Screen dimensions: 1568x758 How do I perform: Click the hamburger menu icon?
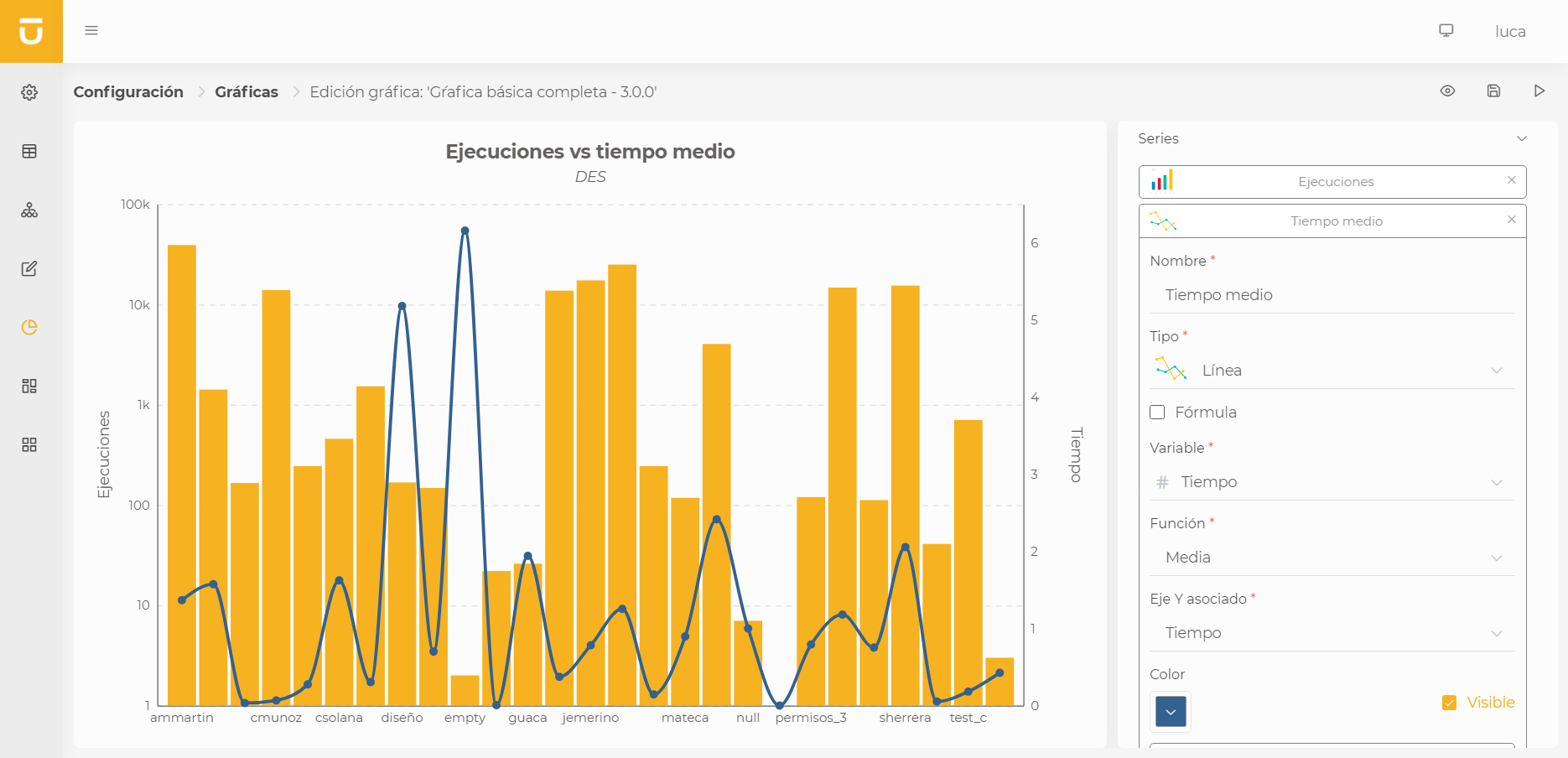click(x=91, y=30)
